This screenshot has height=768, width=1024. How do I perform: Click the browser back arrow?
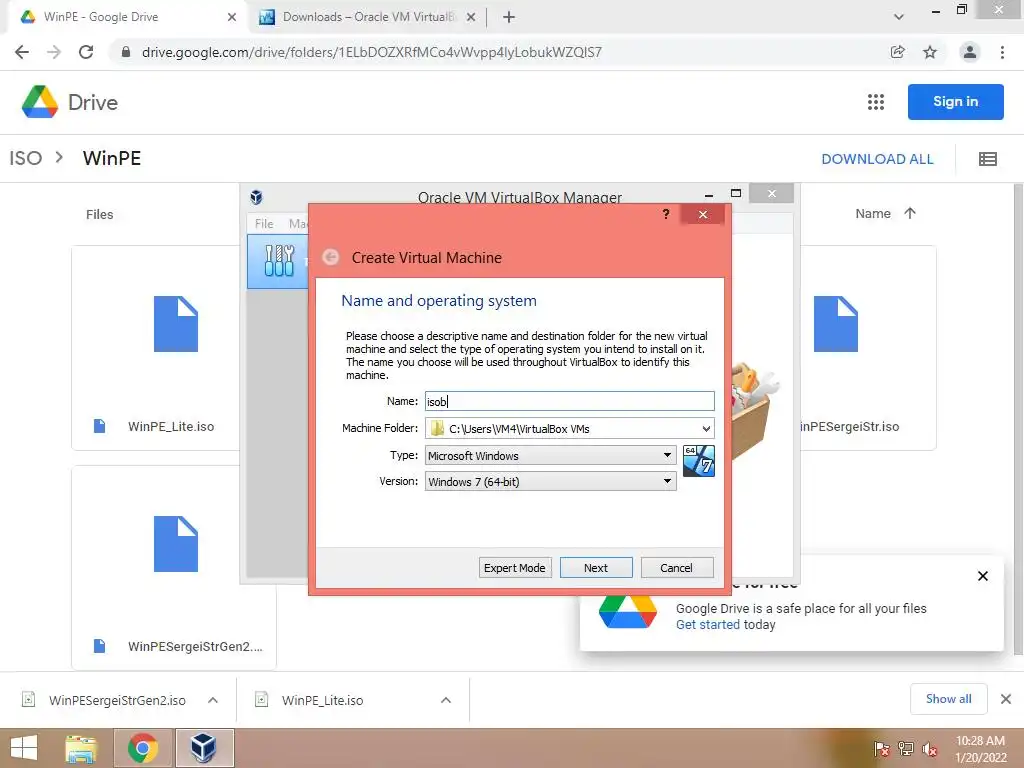coord(22,52)
